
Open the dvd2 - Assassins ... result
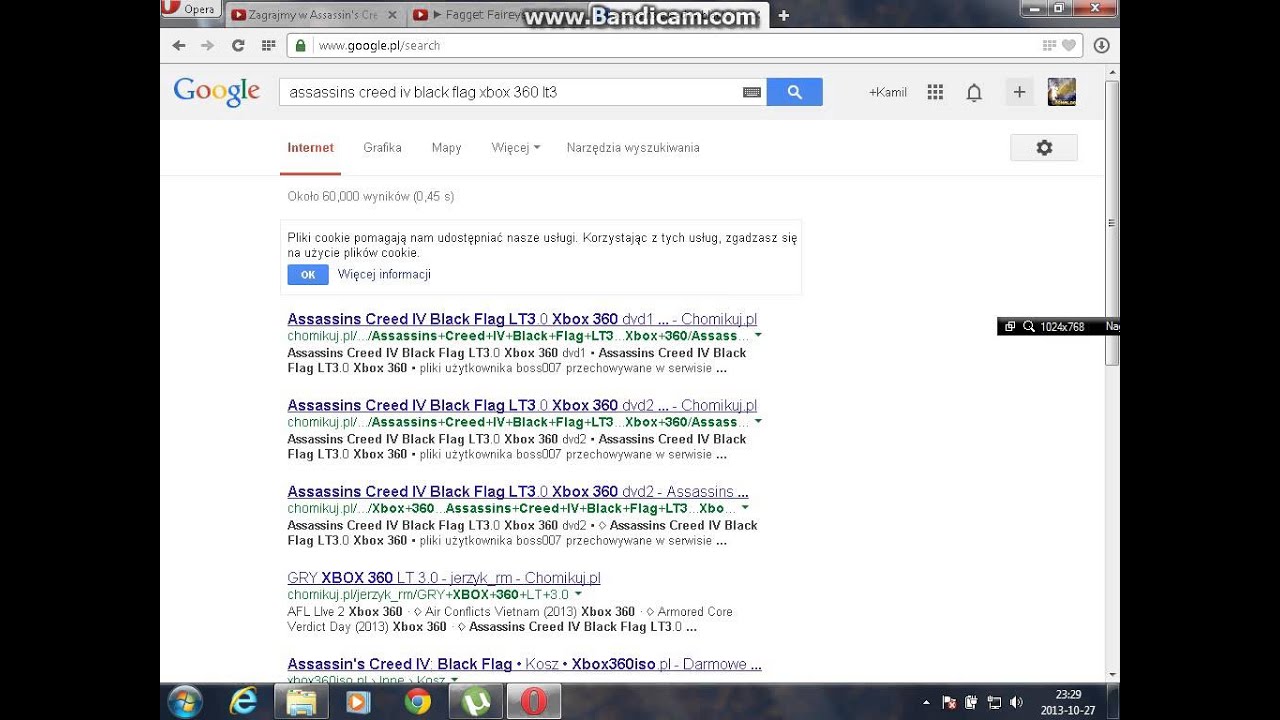point(518,492)
